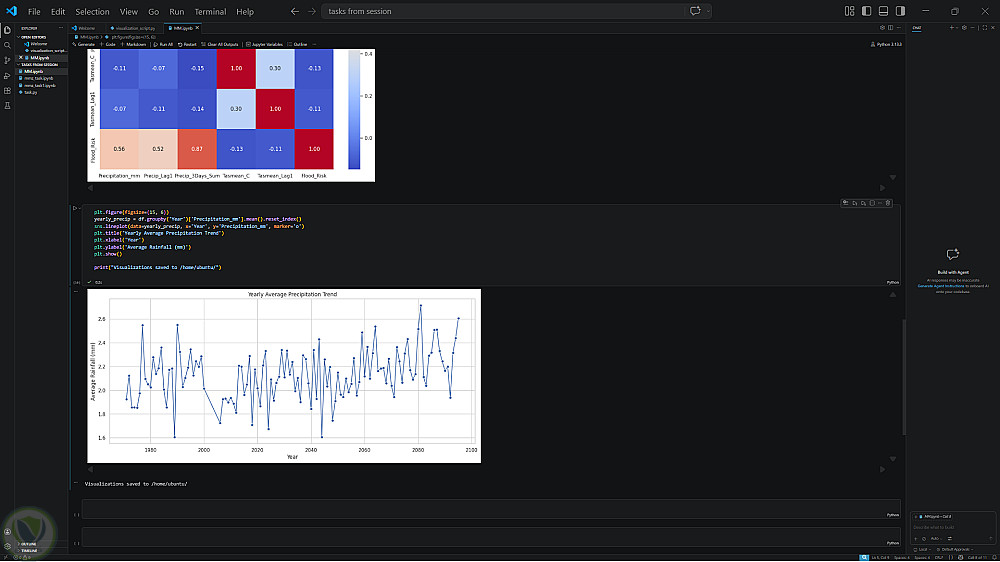The image size is (1000, 562).
Task: Open the Local session target dropdown
Action: click(x=922, y=549)
